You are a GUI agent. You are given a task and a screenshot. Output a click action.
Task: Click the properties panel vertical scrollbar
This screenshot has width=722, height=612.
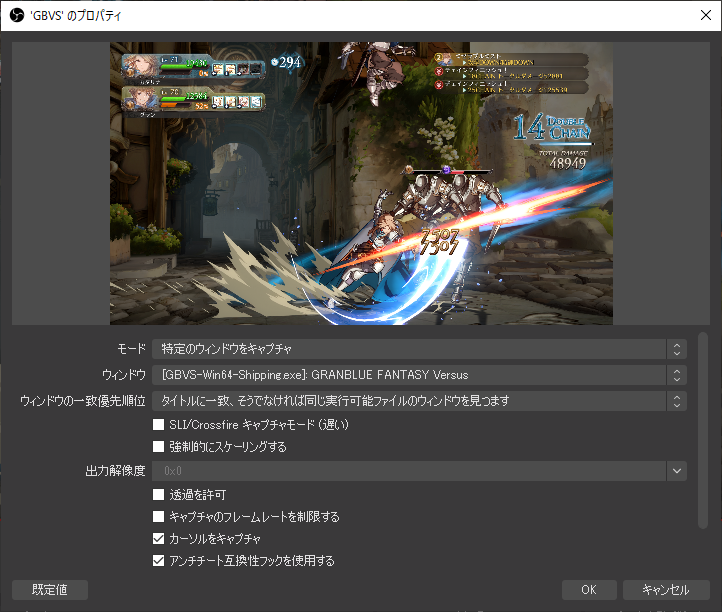(x=702, y=431)
